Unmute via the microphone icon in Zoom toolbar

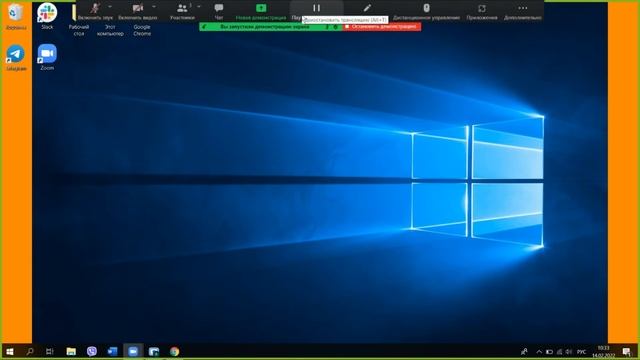pyautogui.click(x=96, y=8)
